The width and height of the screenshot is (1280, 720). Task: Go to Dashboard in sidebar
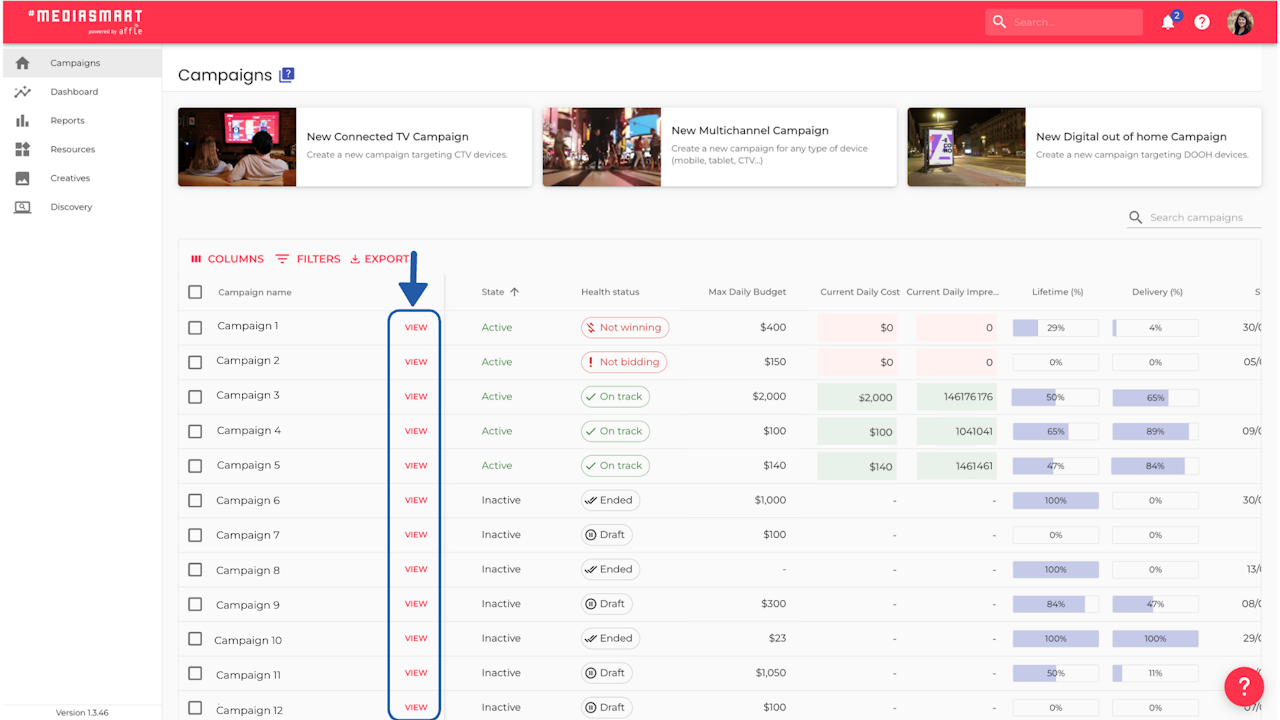[x=74, y=92]
